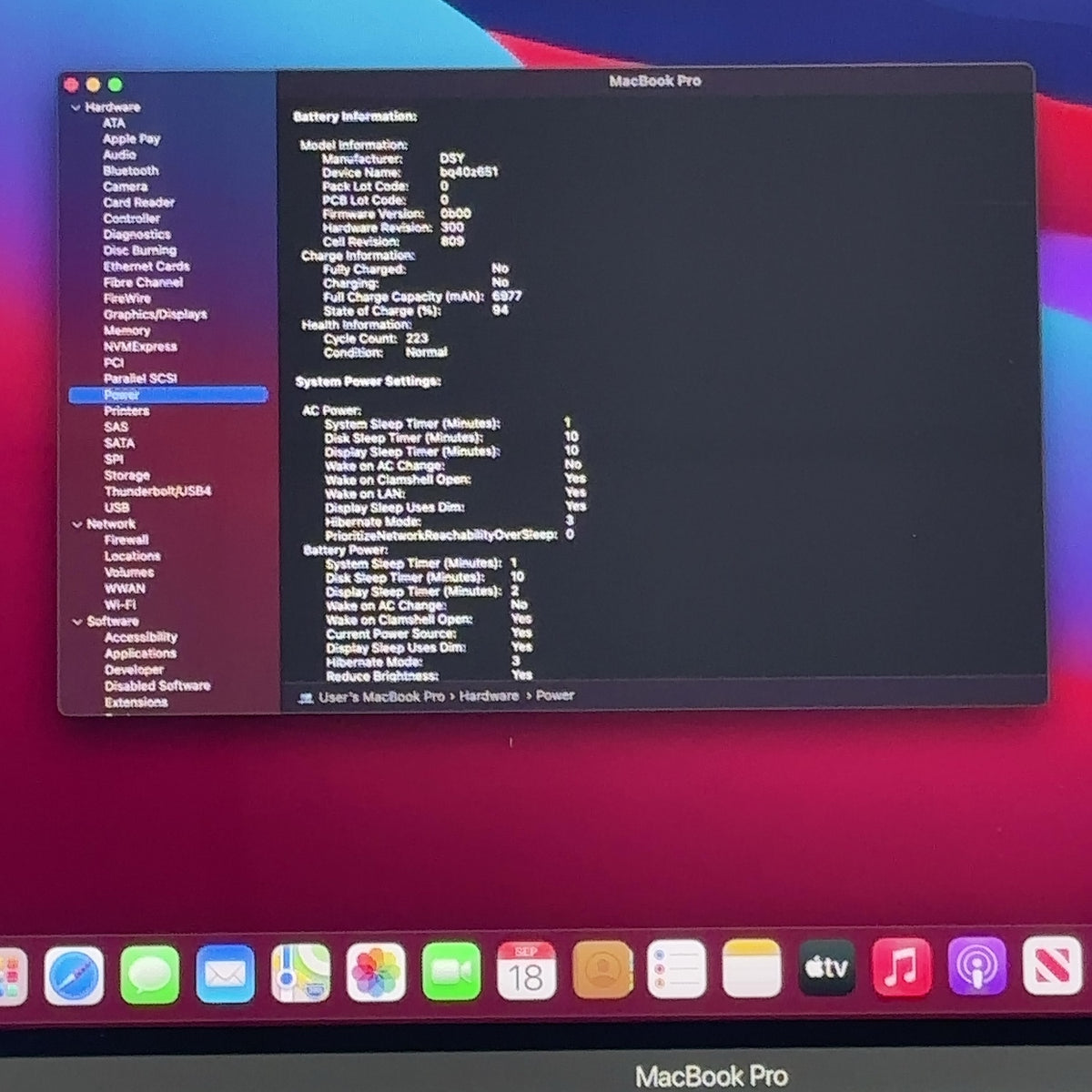Select Disabled Software item
Viewport: 1092px width, 1092px height.
[157, 686]
